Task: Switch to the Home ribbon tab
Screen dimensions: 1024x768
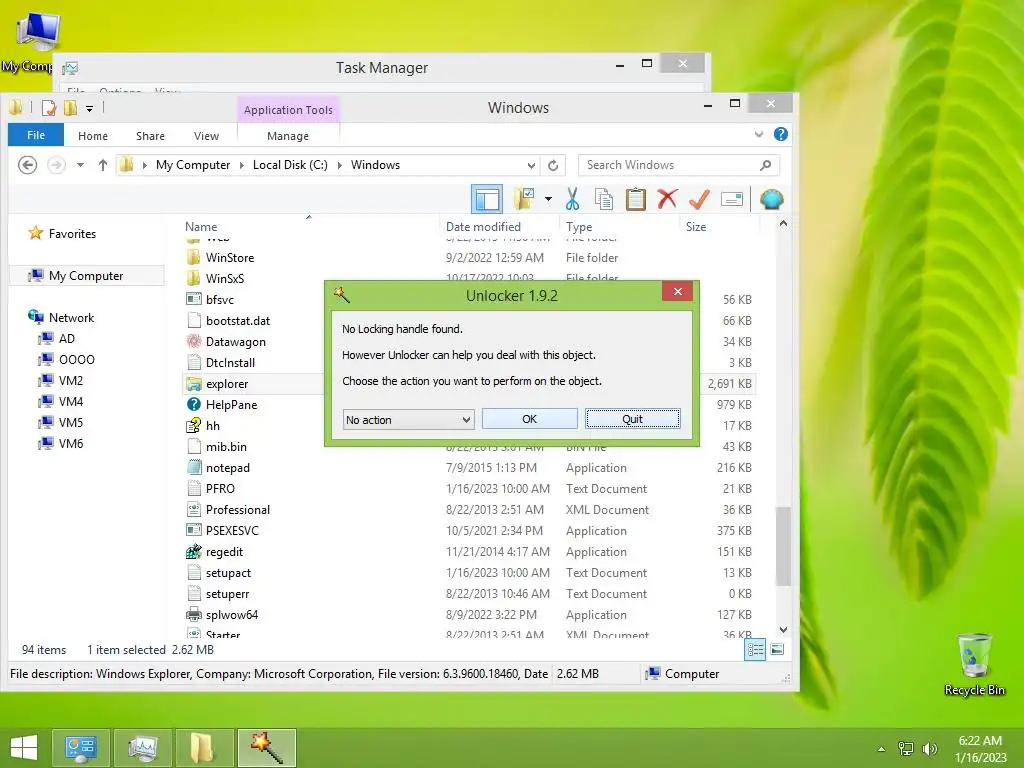Action: 93,136
